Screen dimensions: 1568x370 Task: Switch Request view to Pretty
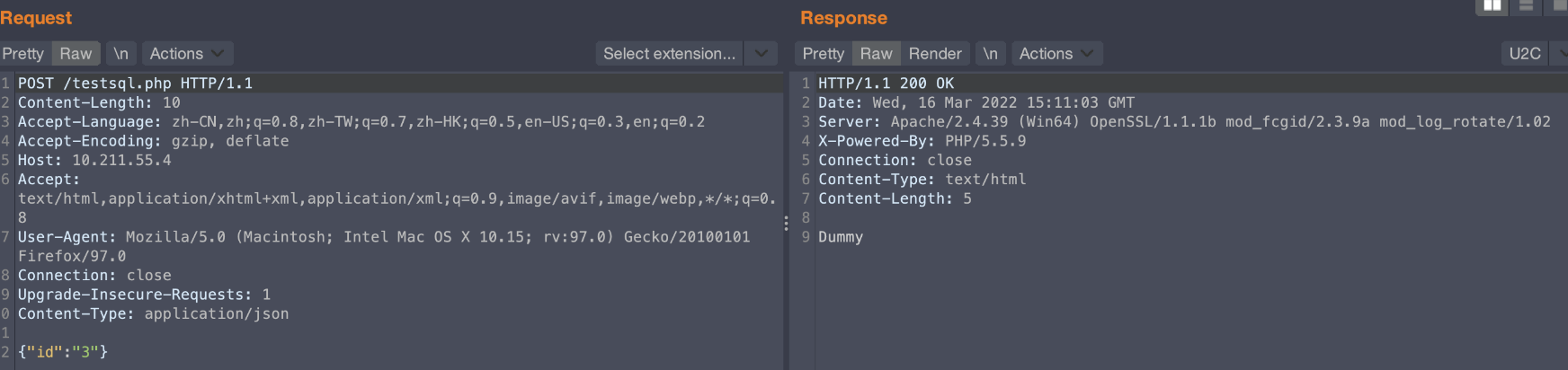23,54
